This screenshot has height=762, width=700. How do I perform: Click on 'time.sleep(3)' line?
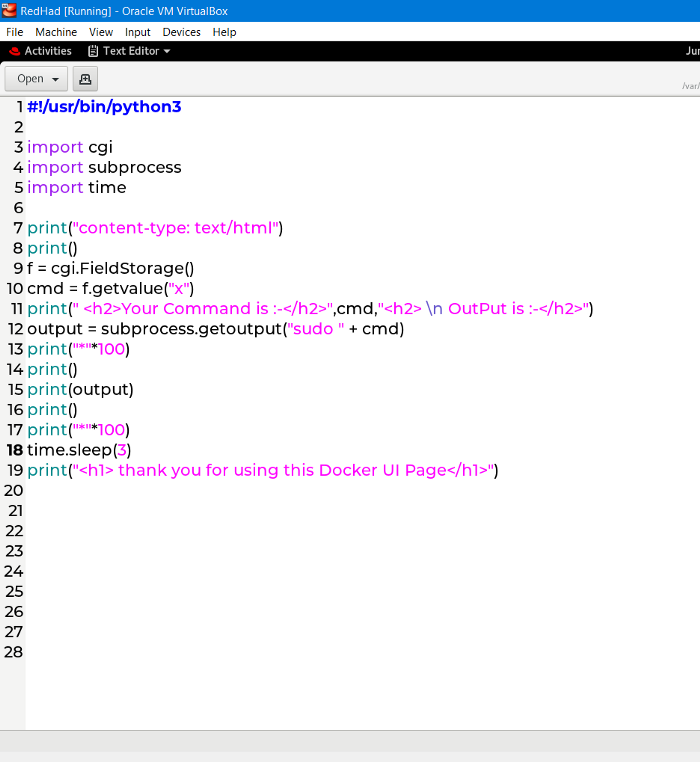(79, 450)
